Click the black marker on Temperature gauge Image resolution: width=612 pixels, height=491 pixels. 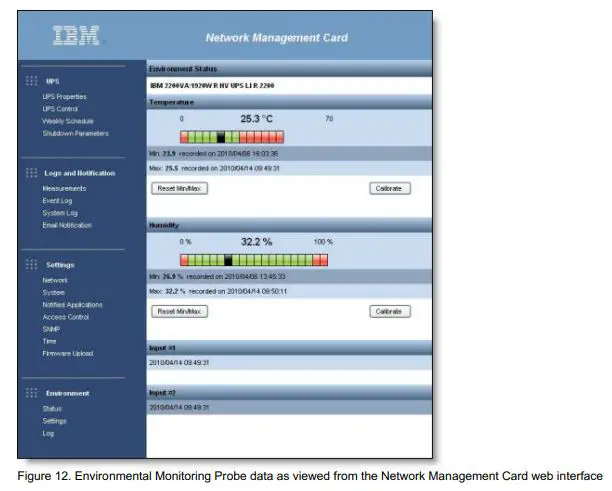221,137
